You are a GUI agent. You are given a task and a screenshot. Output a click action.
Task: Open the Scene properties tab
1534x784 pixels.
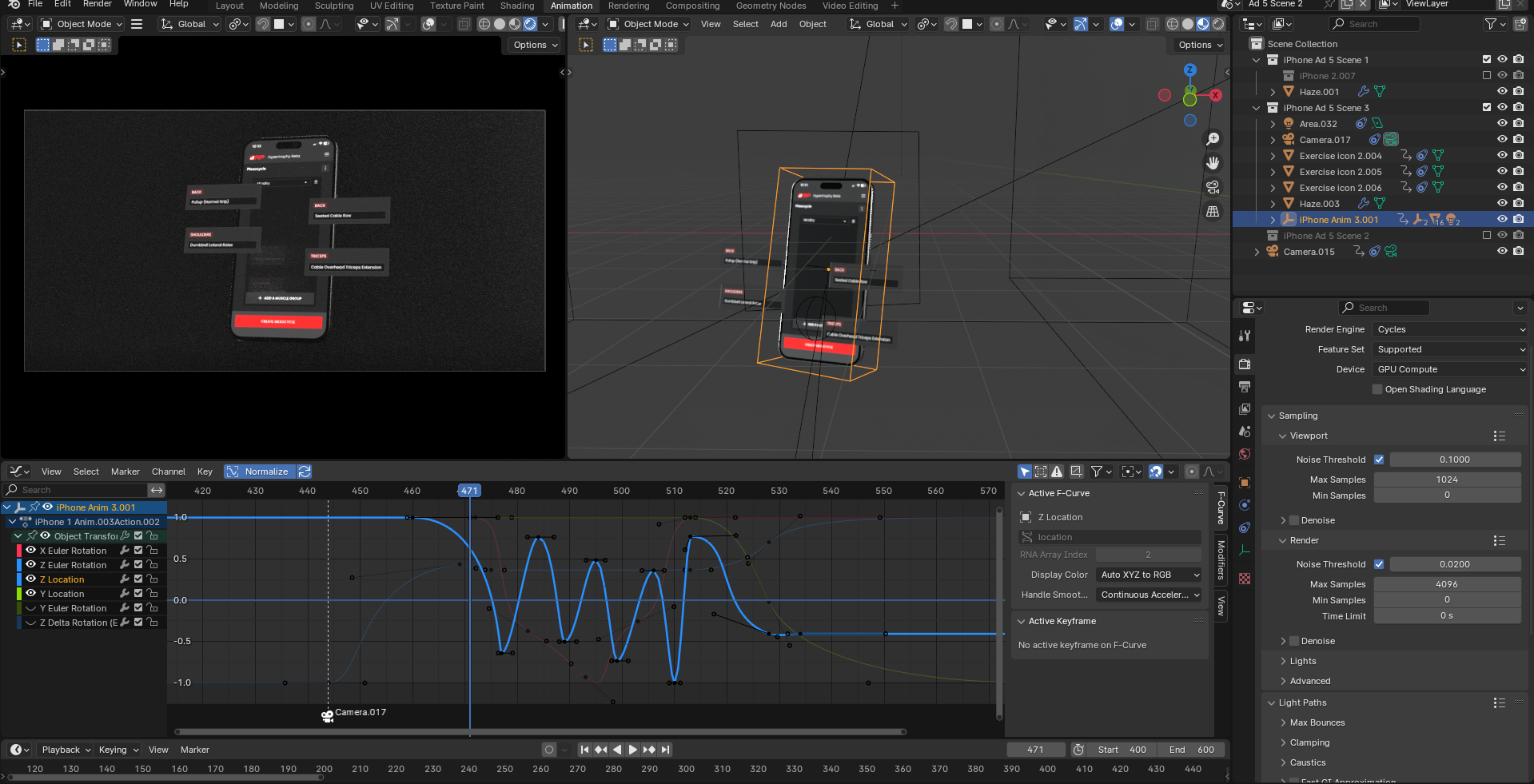pos(1245,432)
